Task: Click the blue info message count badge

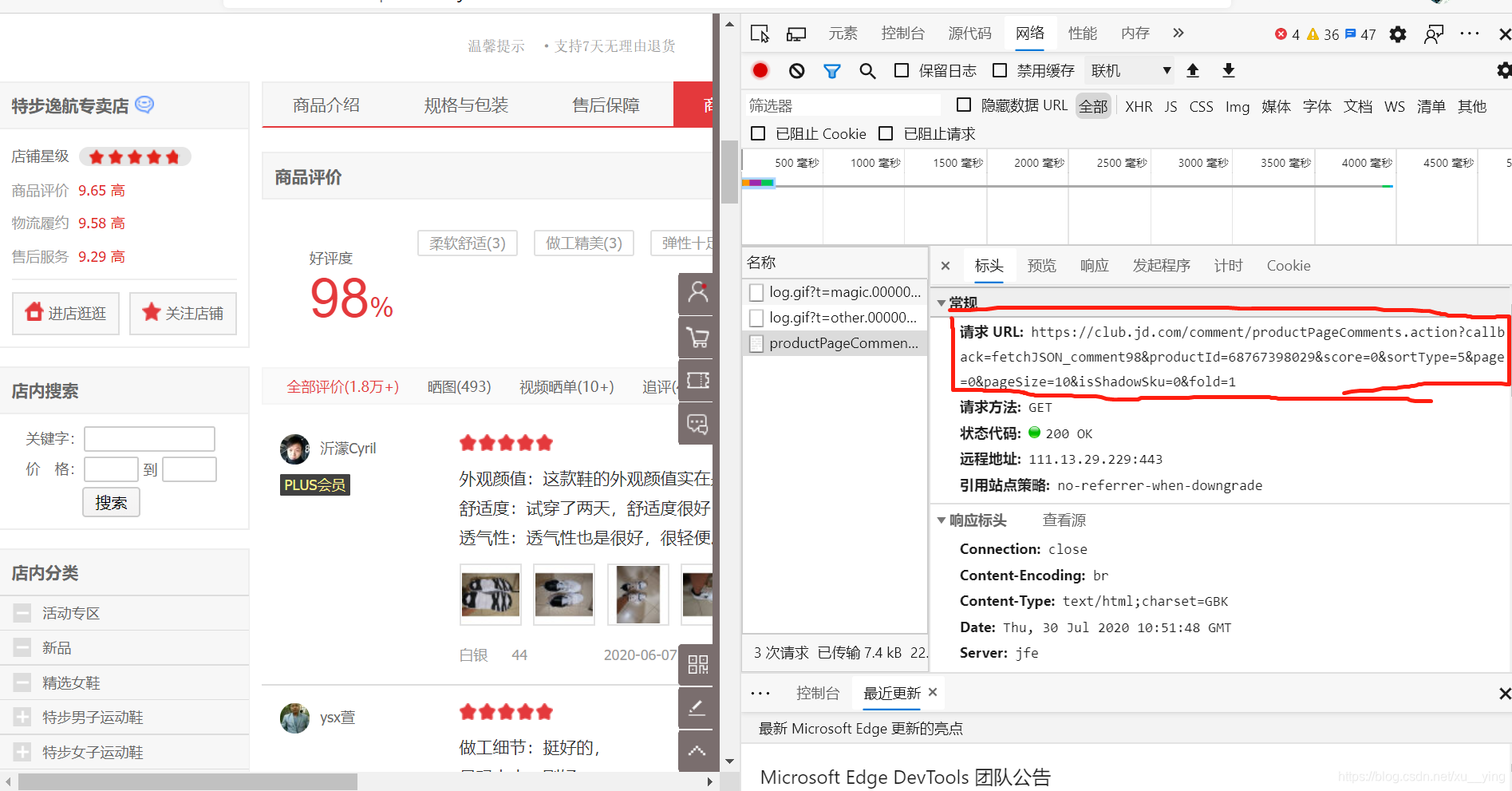Action: click(1360, 34)
